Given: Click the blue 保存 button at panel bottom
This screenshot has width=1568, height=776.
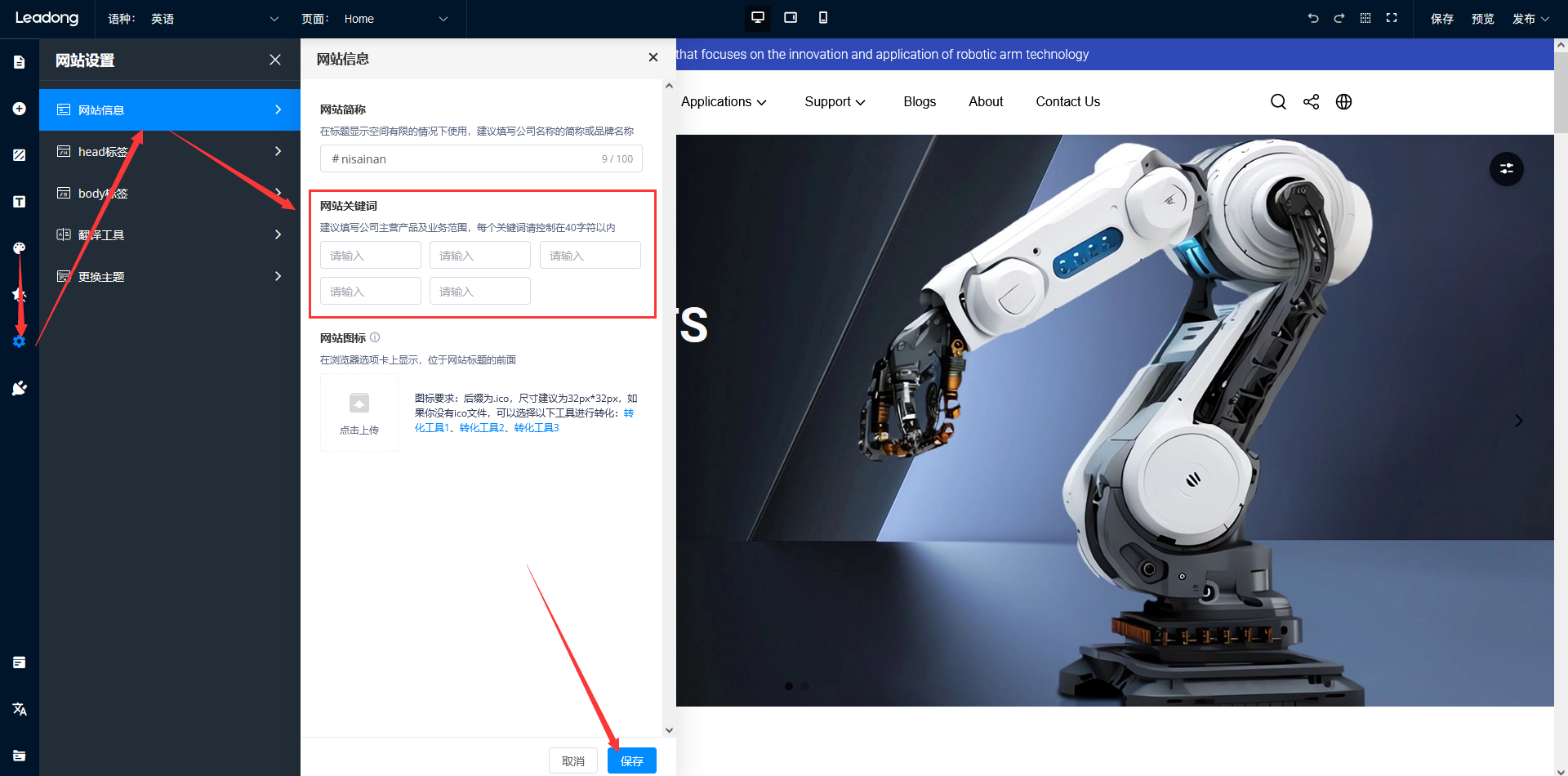Looking at the screenshot, I should [631, 760].
